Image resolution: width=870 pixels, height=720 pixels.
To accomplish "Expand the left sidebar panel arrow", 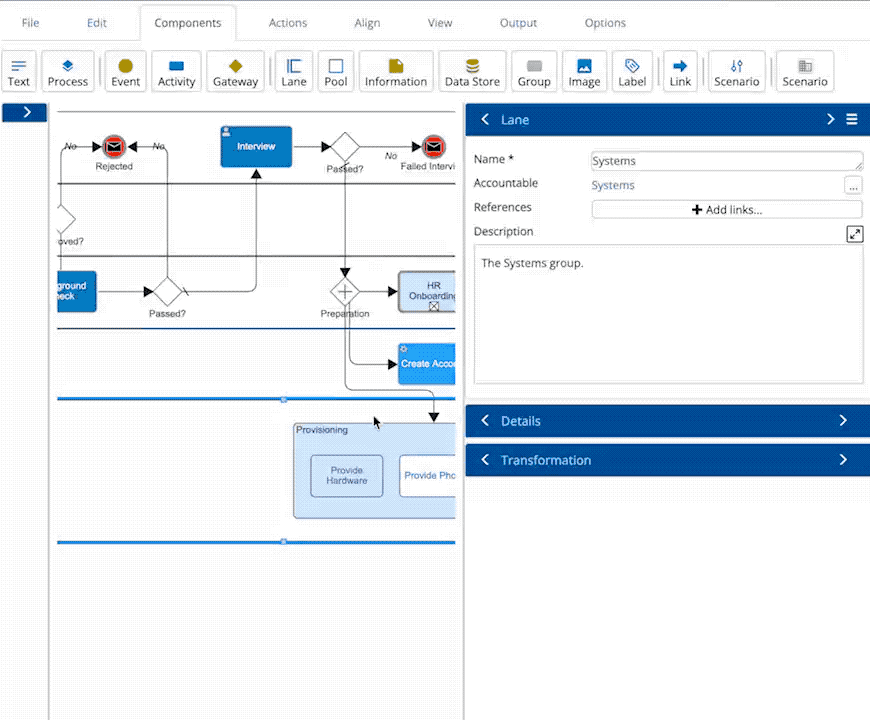I will click(25, 112).
